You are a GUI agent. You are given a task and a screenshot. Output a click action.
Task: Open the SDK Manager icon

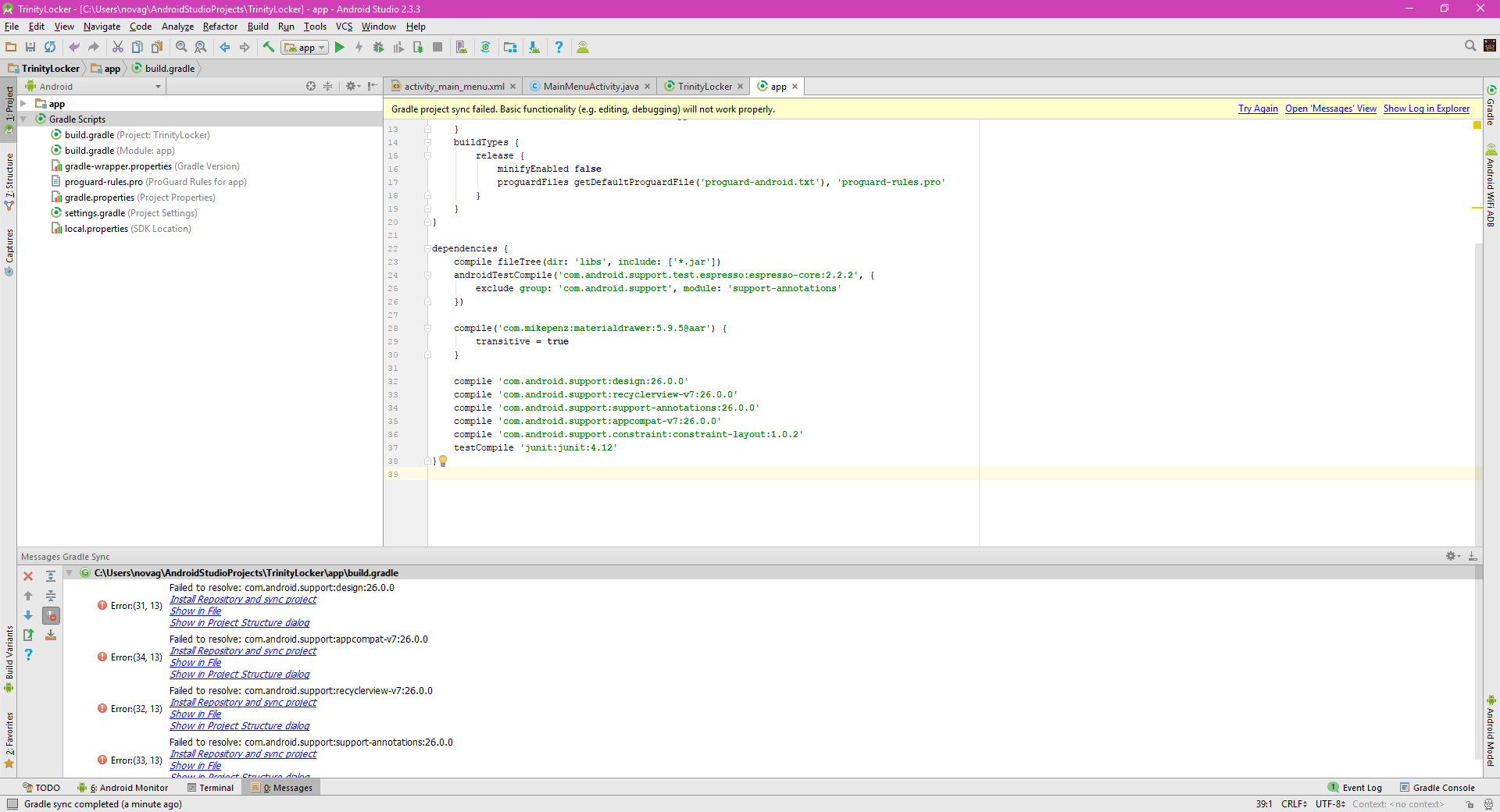pos(534,48)
